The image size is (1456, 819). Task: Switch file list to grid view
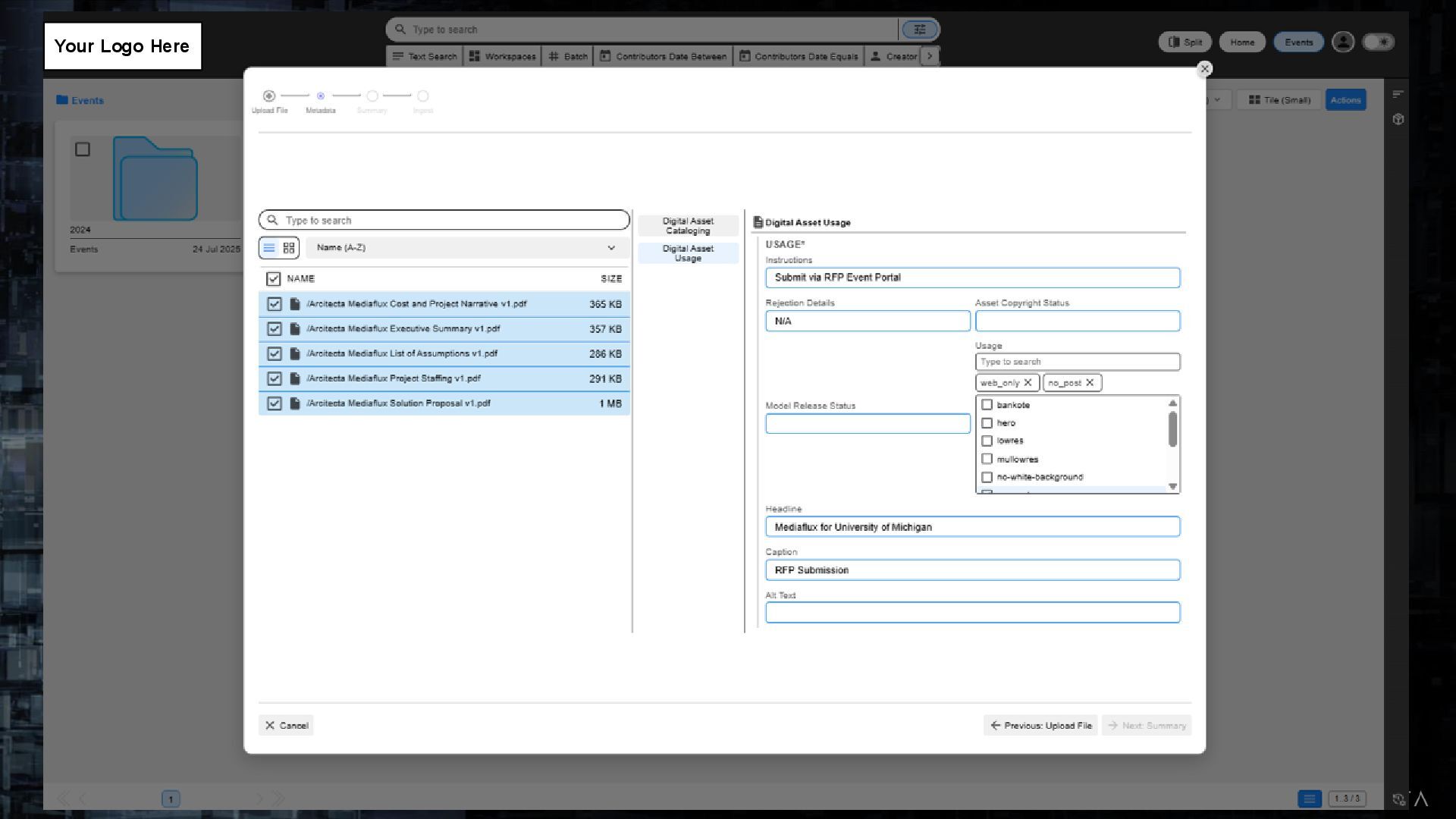click(x=289, y=248)
